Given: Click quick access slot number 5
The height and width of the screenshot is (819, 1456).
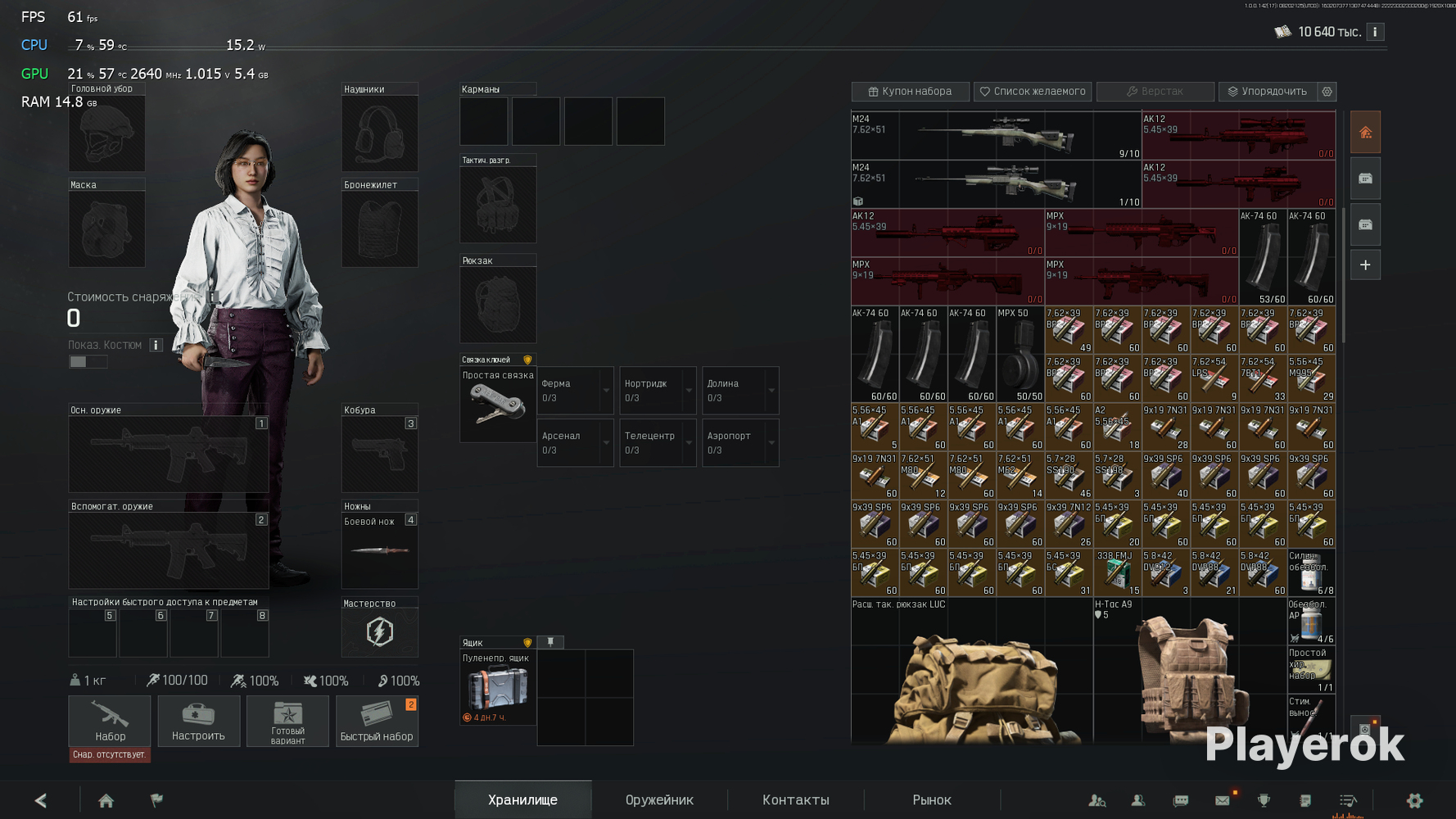Looking at the screenshot, I should coord(93,633).
